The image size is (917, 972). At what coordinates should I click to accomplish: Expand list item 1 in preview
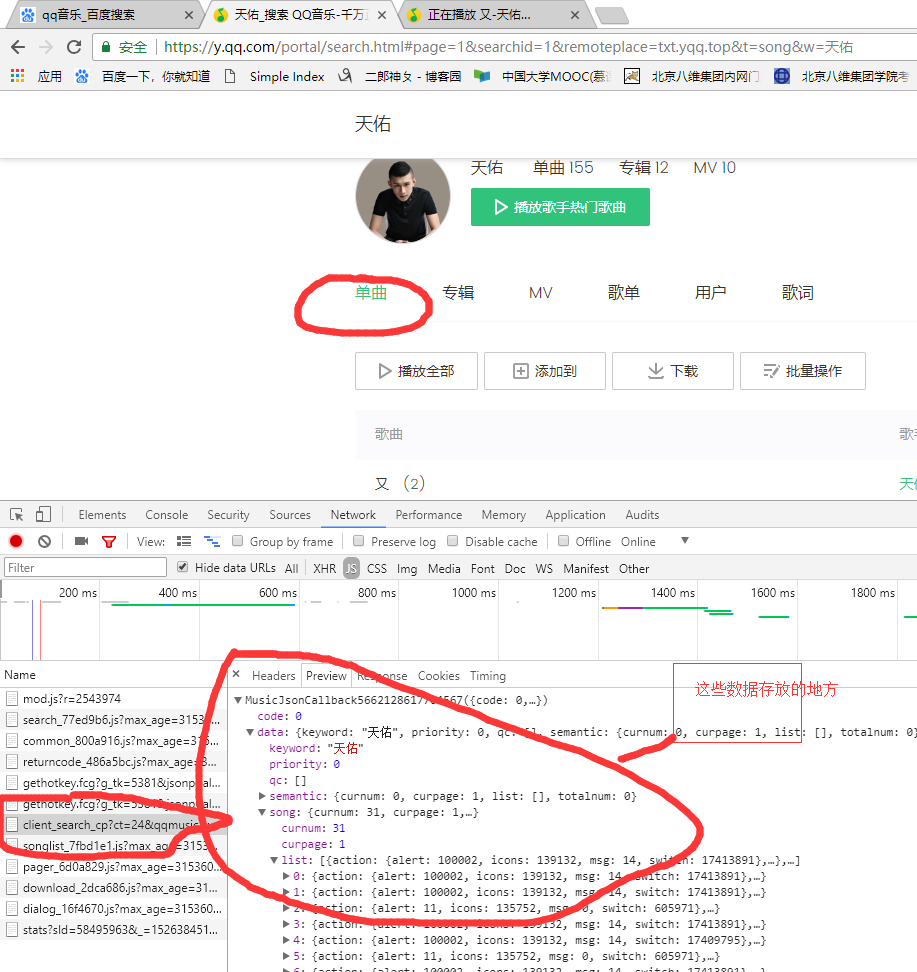pos(286,892)
